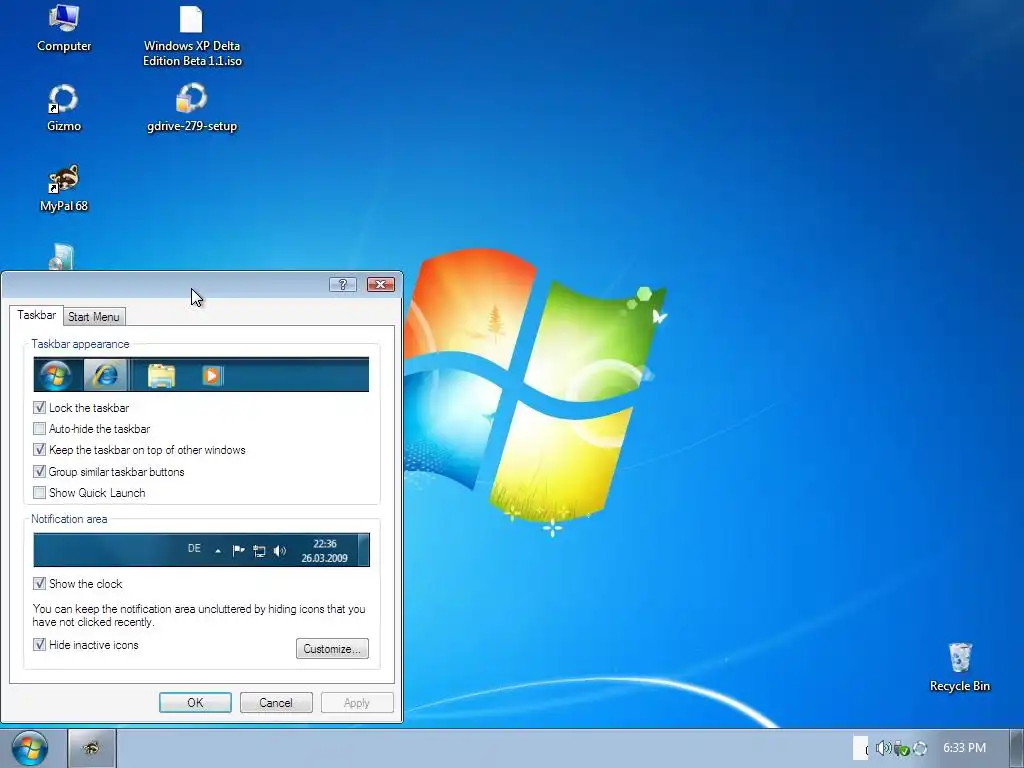Select the gdrive-279-setup installer icon

[192, 108]
